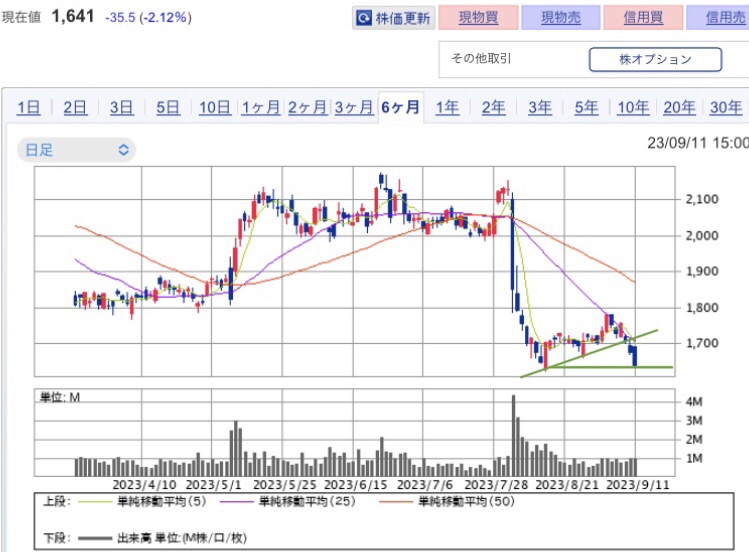749x552 pixels.
Task: Click the 23/09/11 15:00 timestamp
Action: [698, 143]
